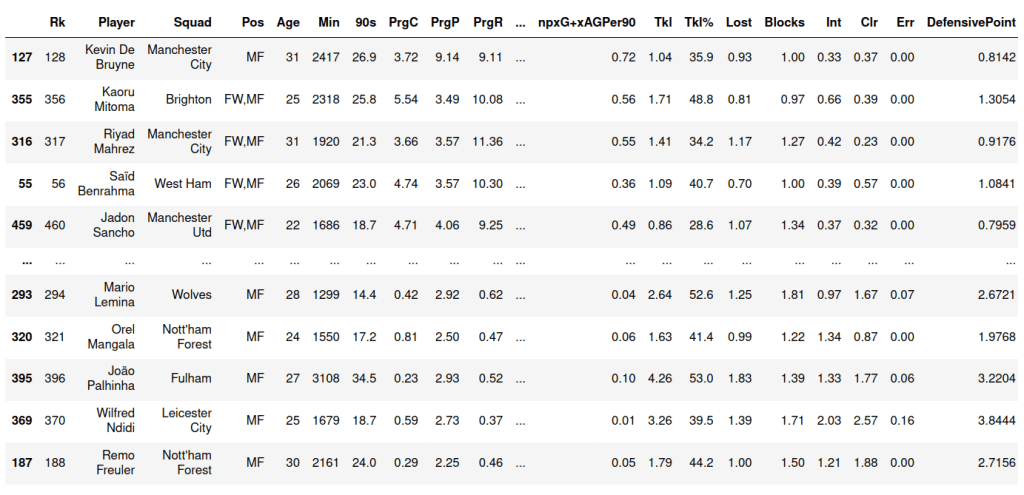
Task: Click the PrgC column header
Action: point(402,21)
